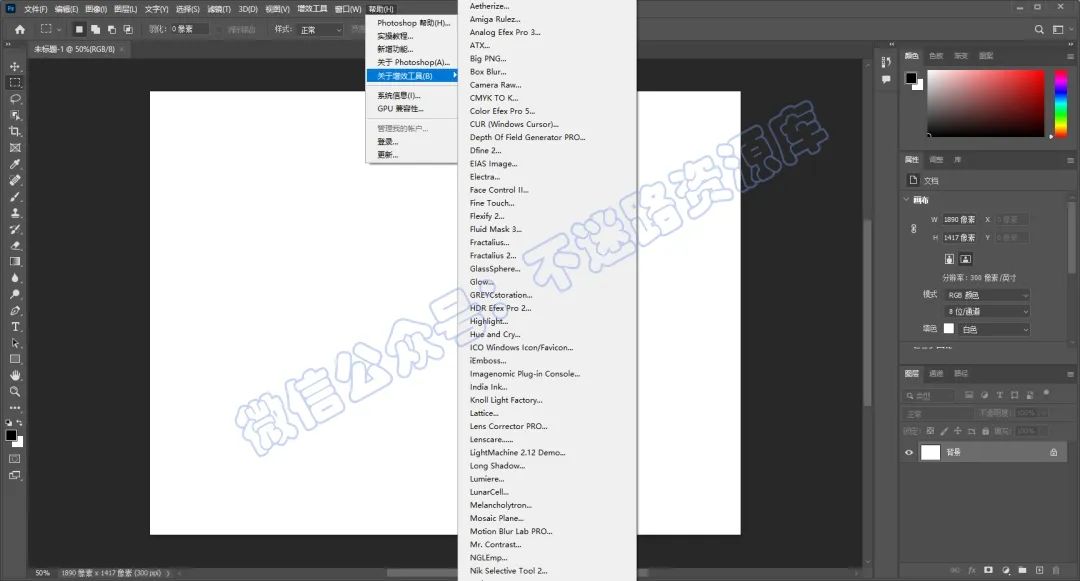1080x581 pixels.
Task: Click the canvas width W field
Action: pyautogui.click(x=959, y=220)
